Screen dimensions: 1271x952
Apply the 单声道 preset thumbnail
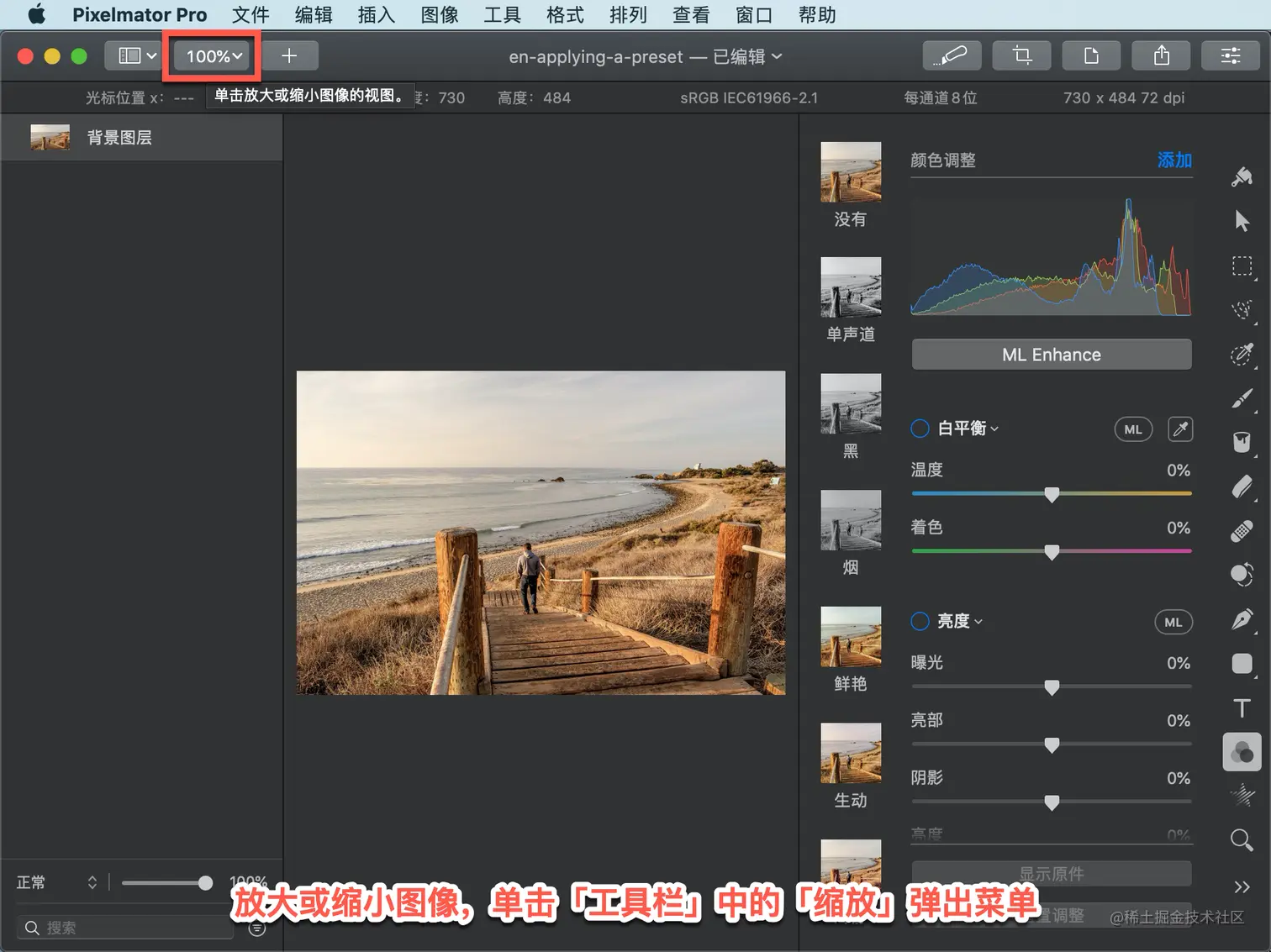click(x=851, y=287)
